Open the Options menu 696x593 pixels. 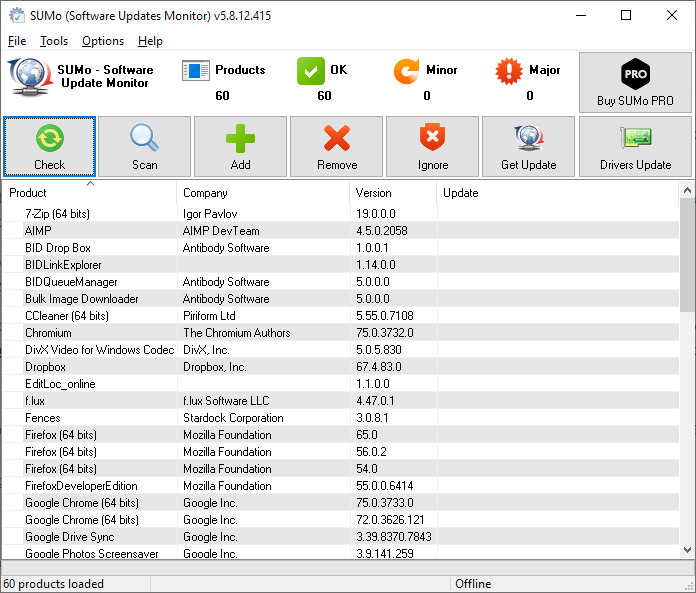(103, 41)
